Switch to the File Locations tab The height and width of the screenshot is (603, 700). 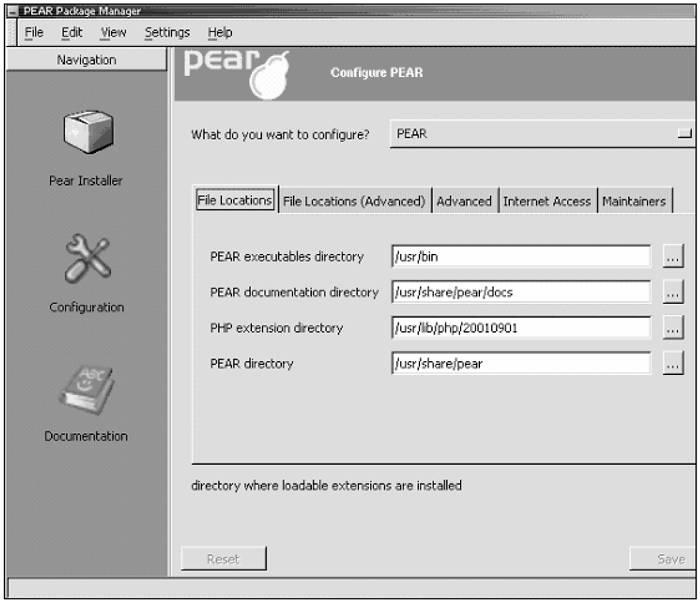[x=235, y=200]
